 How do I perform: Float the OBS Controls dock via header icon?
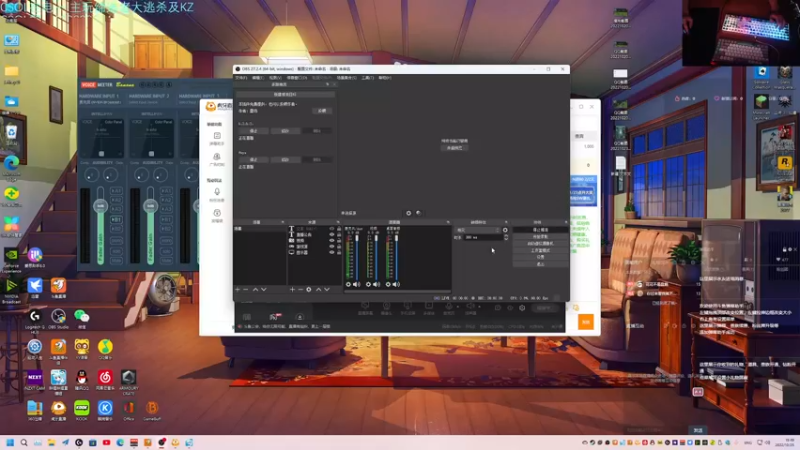566,222
